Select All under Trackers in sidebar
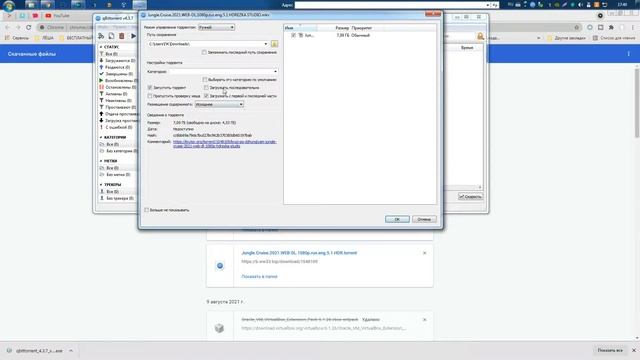The width and height of the screenshot is (640, 360). 112,191
